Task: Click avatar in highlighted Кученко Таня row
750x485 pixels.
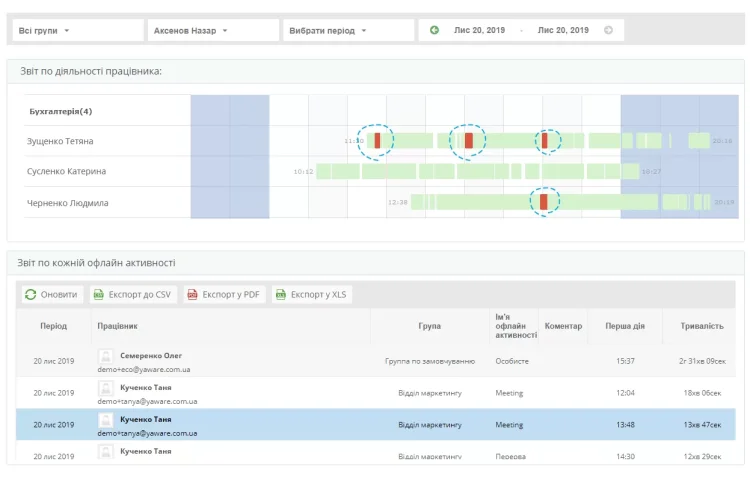Action: click(105, 420)
